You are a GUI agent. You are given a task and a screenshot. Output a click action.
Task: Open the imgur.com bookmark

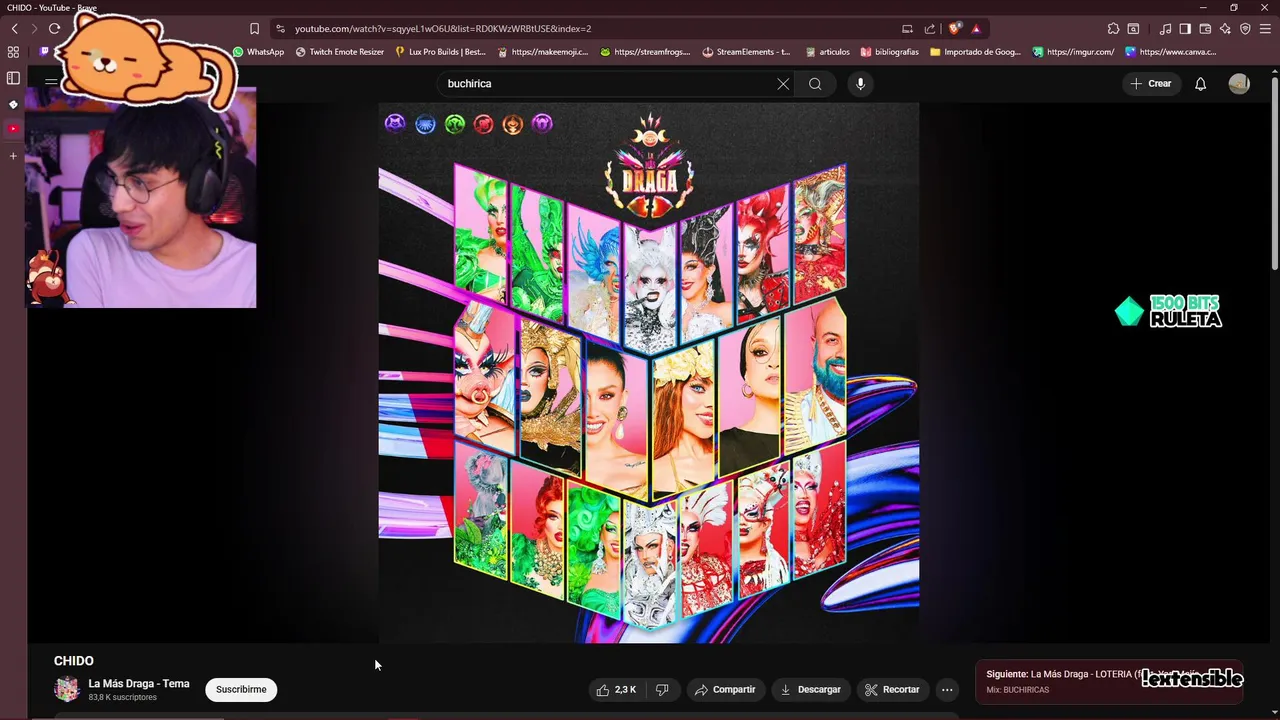pyautogui.click(x=1074, y=52)
